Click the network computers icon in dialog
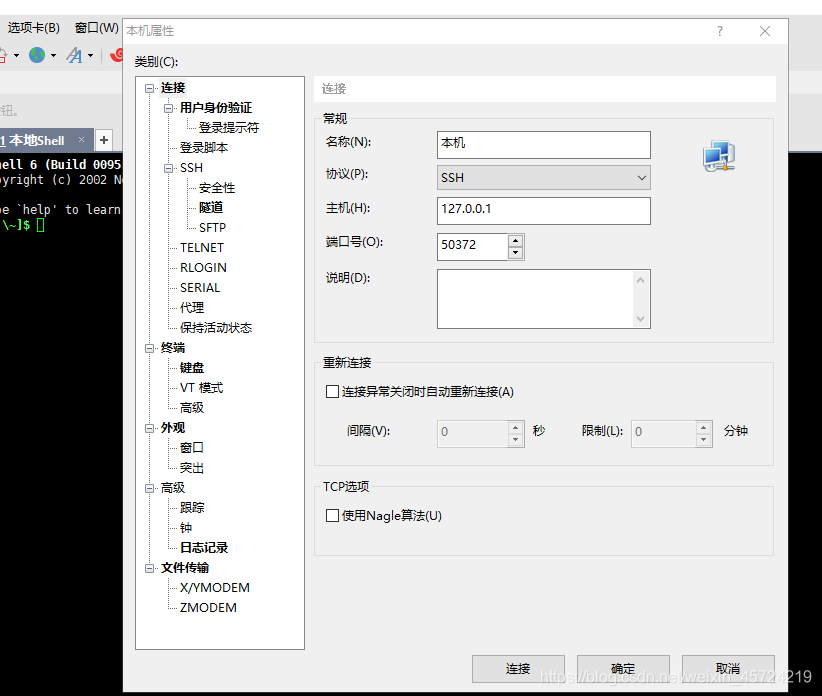Screen dimensions: 822x696 (719, 156)
